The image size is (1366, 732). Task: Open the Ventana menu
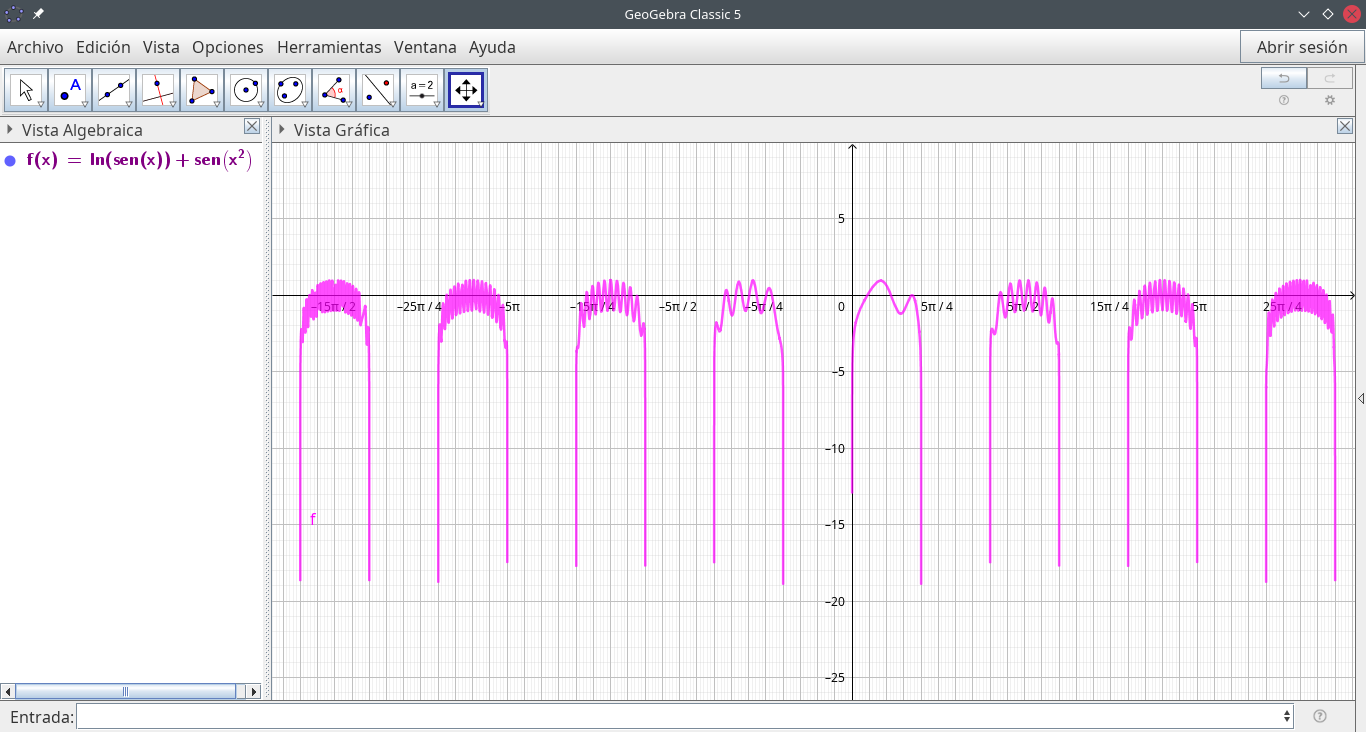click(x=425, y=47)
